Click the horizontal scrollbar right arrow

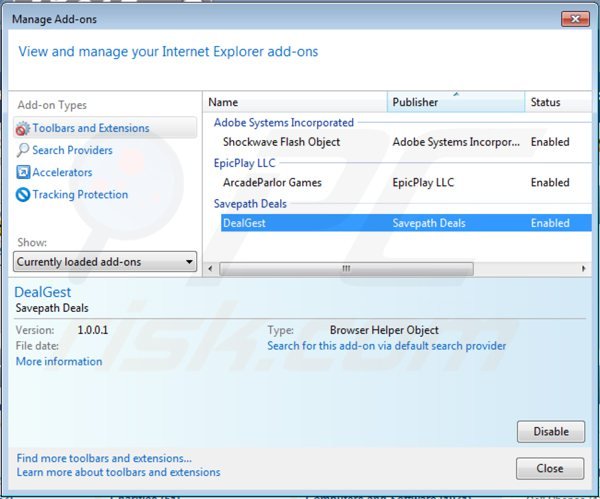coord(584,269)
